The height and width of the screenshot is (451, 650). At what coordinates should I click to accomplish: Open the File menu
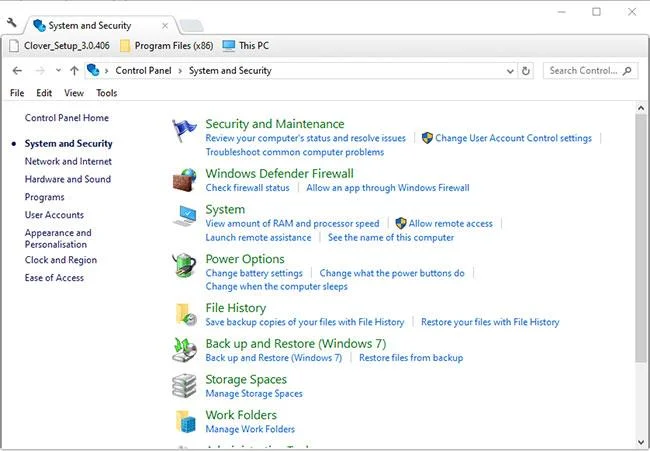tap(17, 93)
